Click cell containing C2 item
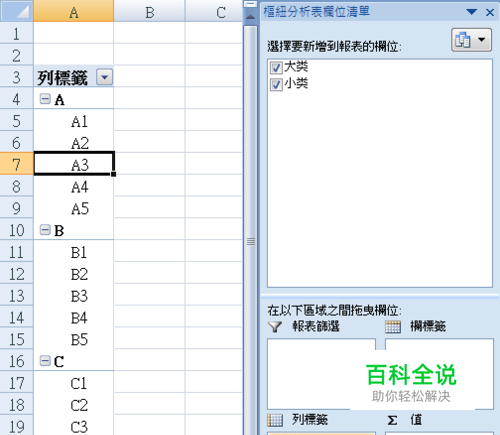Viewport: 500px width, 435px height. click(x=73, y=404)
